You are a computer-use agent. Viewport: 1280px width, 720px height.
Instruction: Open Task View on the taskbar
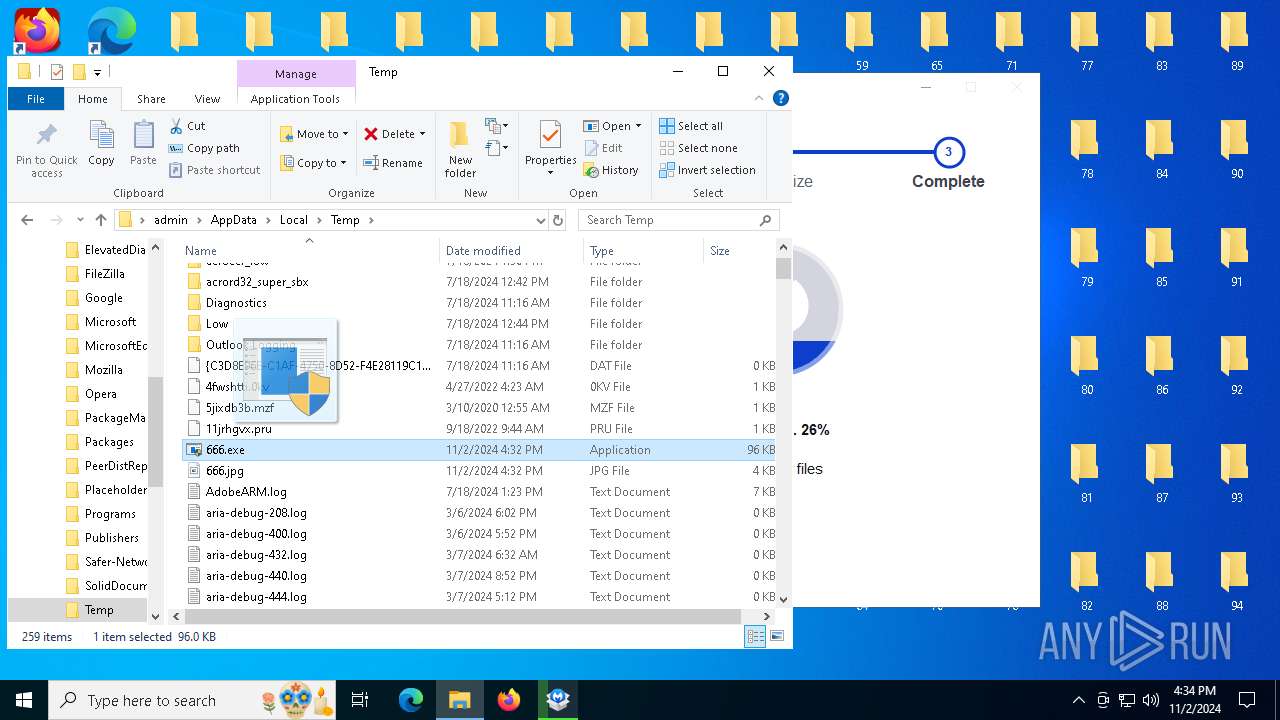tap(360, 700)
